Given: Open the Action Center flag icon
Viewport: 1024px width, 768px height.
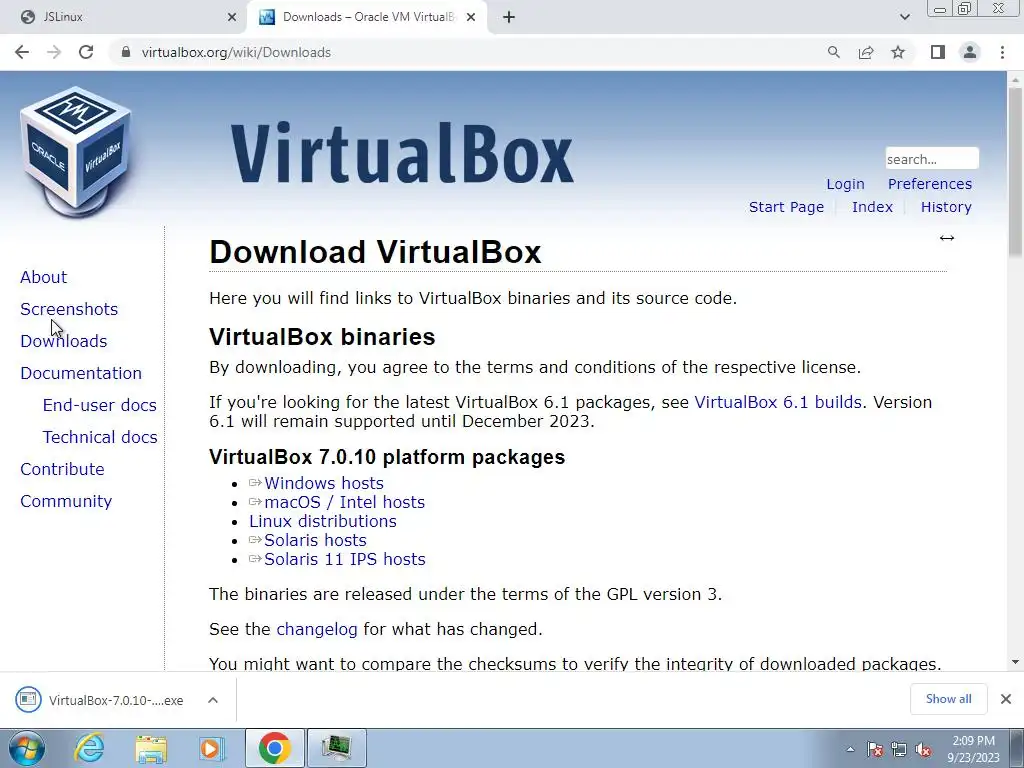Looking at the screenshot, I should point(875,750).
